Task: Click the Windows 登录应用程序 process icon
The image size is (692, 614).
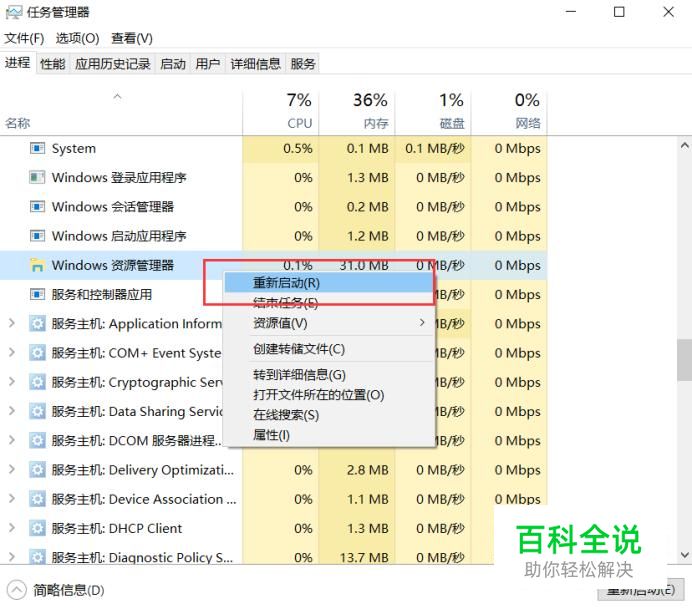Action: pyautogui.click(x=37, y=177)
